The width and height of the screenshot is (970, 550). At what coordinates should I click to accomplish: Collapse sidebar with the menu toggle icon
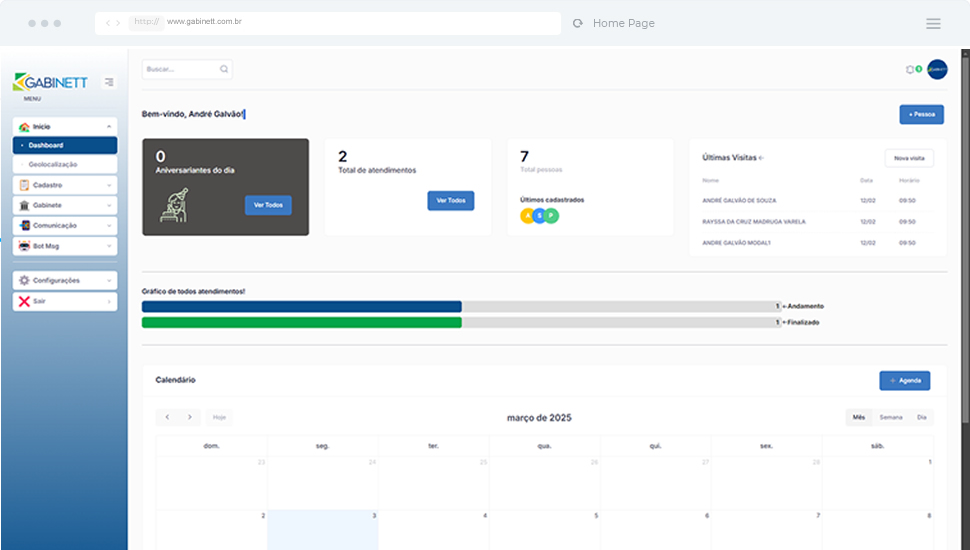coord(109,82)
